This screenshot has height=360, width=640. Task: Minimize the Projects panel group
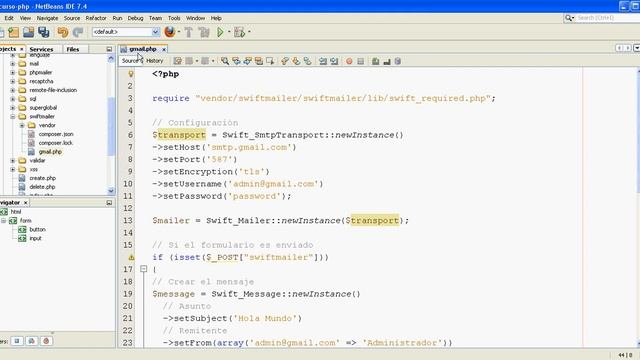109,49
